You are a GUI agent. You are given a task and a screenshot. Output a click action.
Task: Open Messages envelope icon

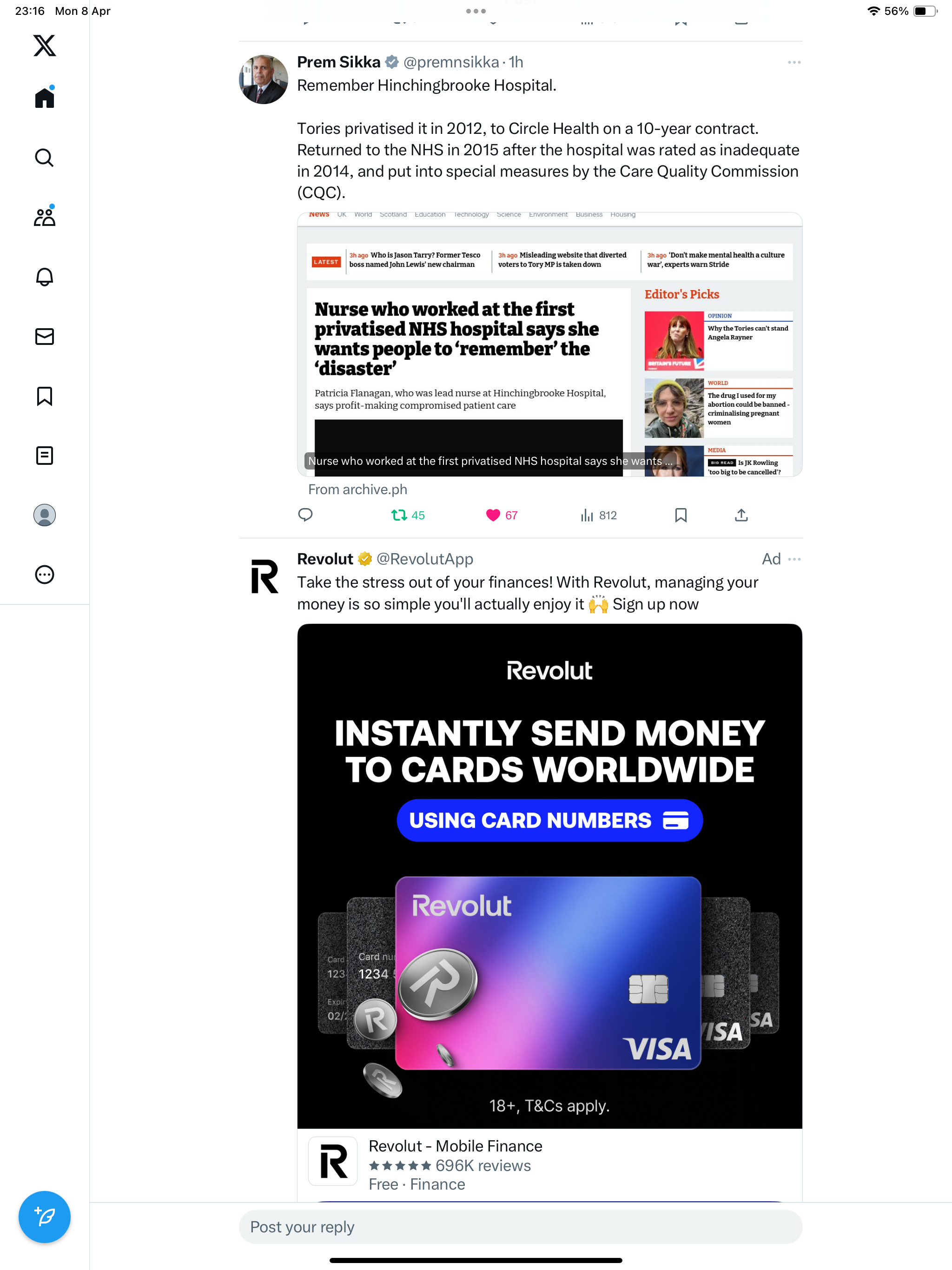click(x=44, y=337)
